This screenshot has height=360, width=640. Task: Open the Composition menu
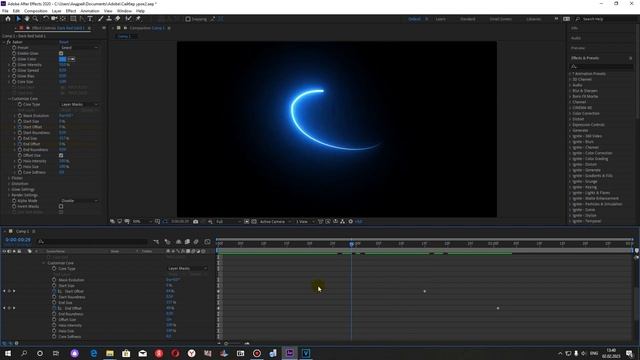[36, 11]
